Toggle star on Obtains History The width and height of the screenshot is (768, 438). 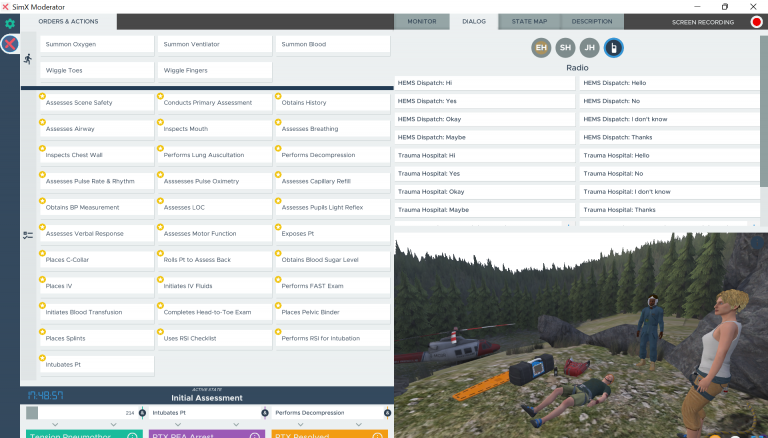coord(278,96)
